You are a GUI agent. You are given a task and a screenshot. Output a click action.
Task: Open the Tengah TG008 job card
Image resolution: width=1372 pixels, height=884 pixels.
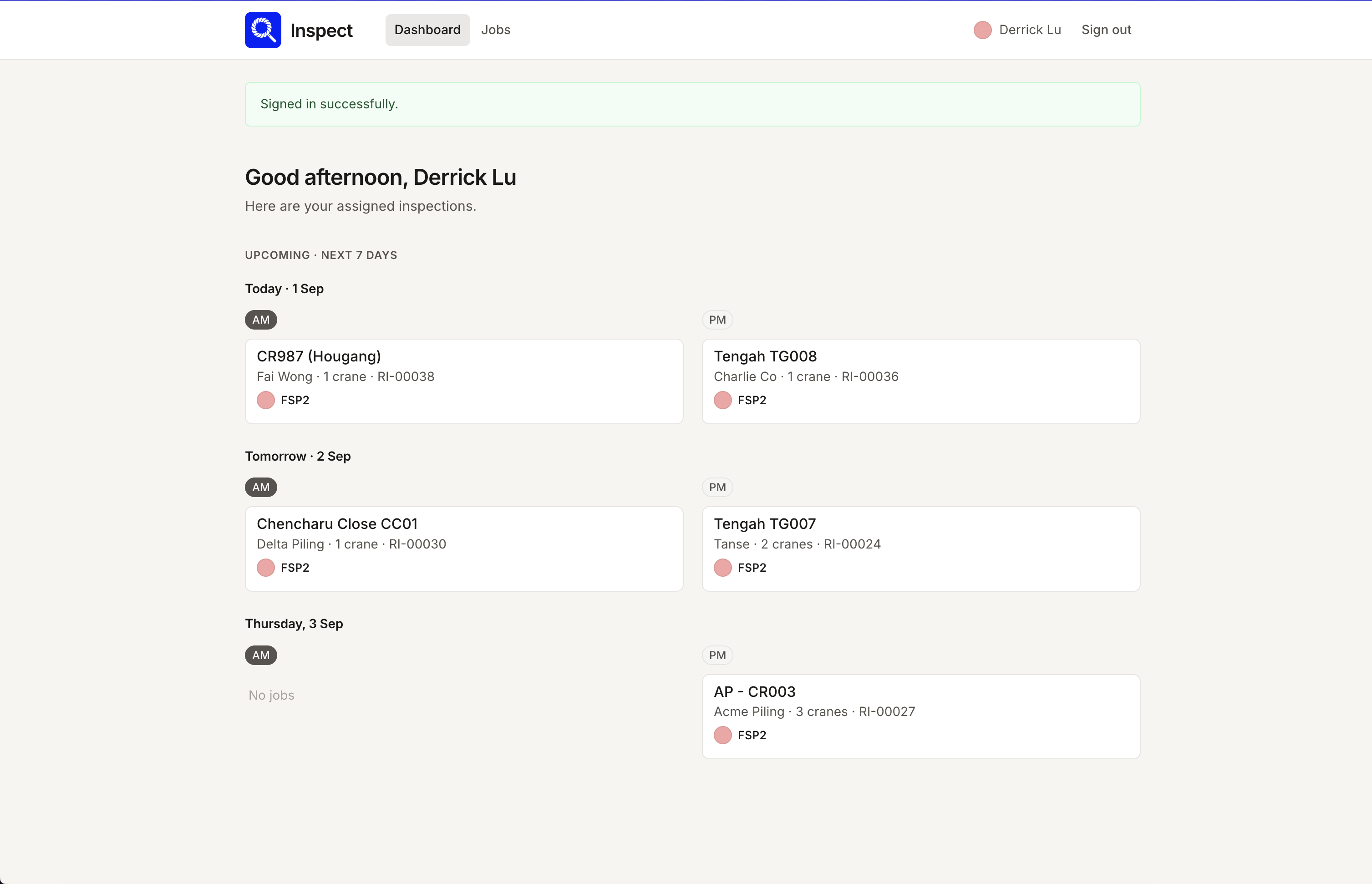point(921,381)
